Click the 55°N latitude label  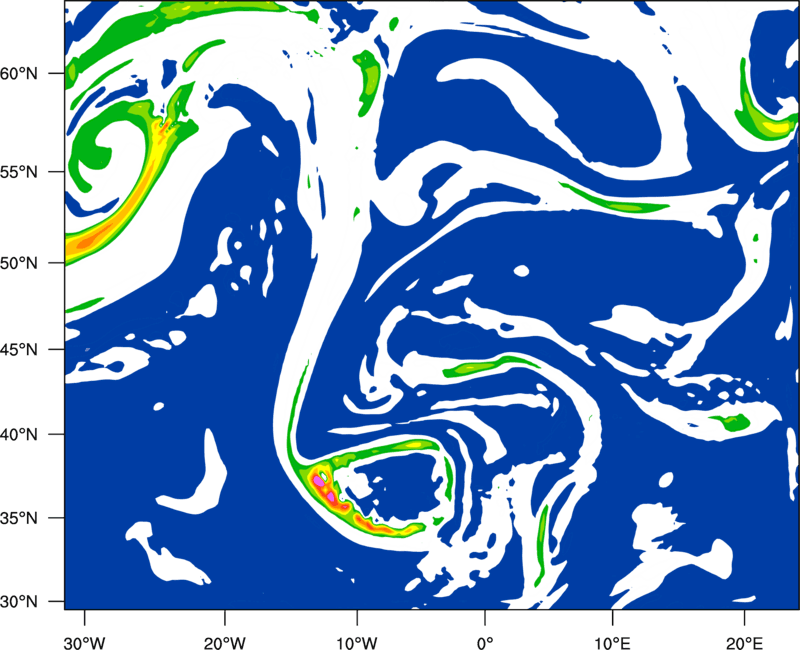pos(21,172)
